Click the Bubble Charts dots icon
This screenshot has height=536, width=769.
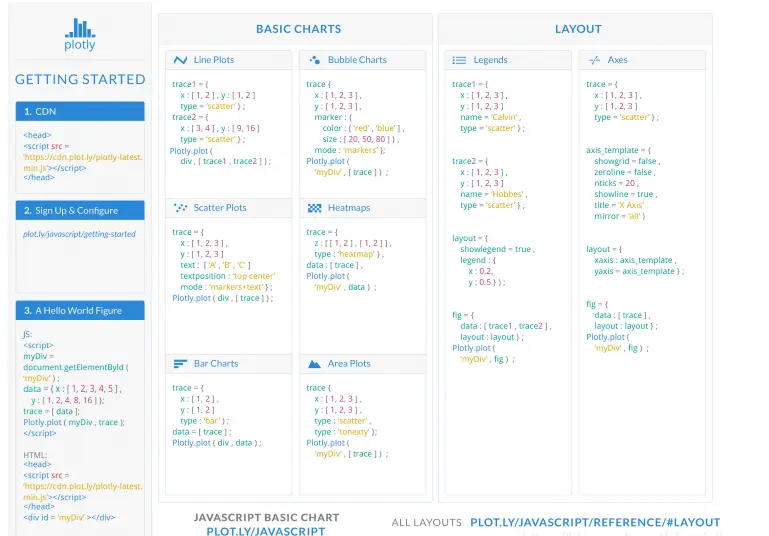coord(315,60)
